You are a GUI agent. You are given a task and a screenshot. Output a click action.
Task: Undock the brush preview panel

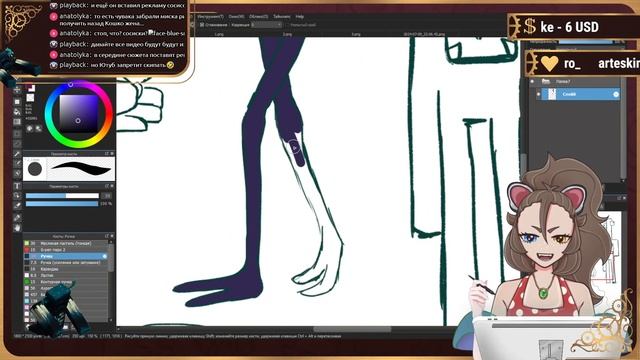tap(107, 153)
